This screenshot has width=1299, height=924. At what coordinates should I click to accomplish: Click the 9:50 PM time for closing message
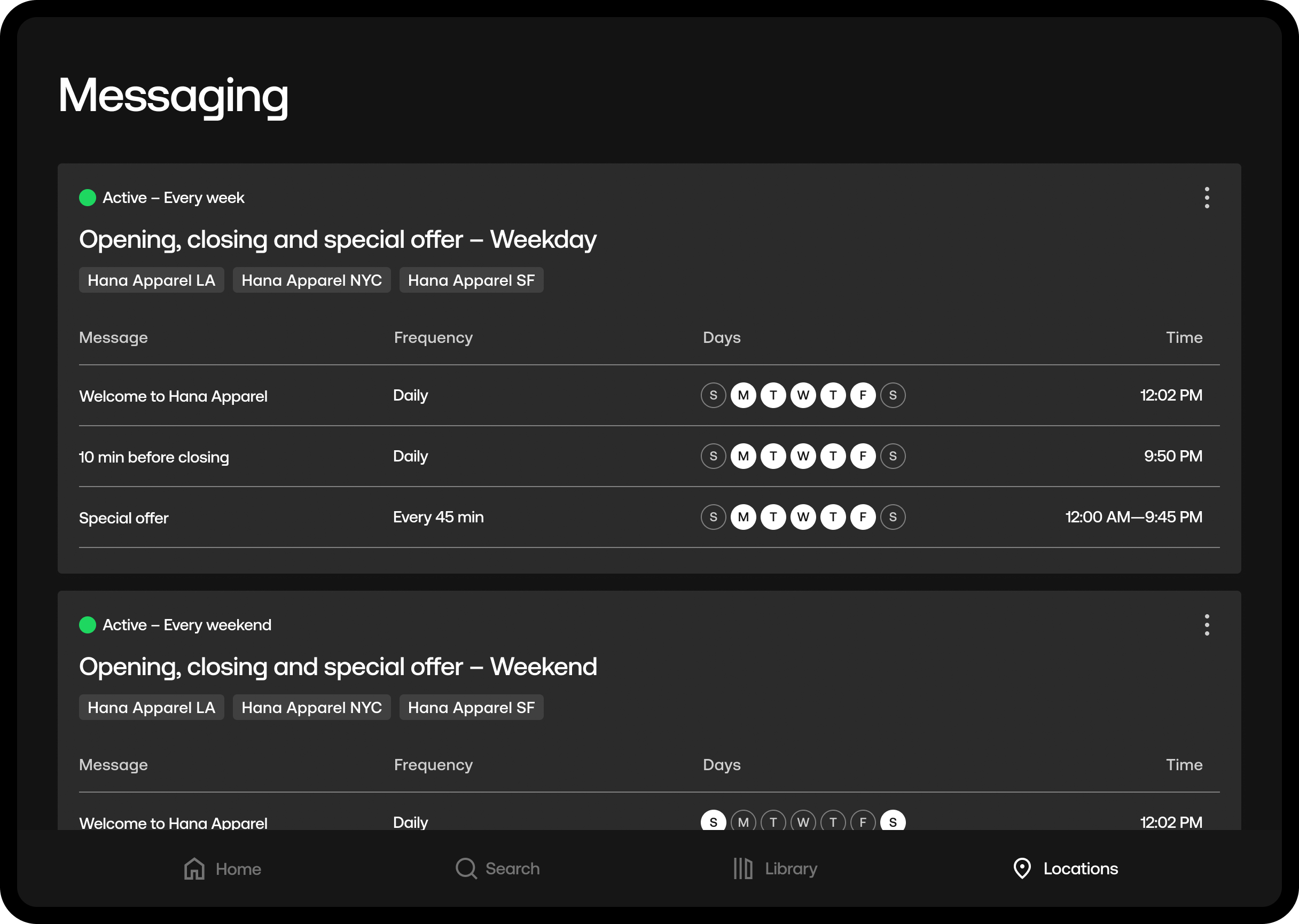pyautogui.click(x=1173, y=456)
